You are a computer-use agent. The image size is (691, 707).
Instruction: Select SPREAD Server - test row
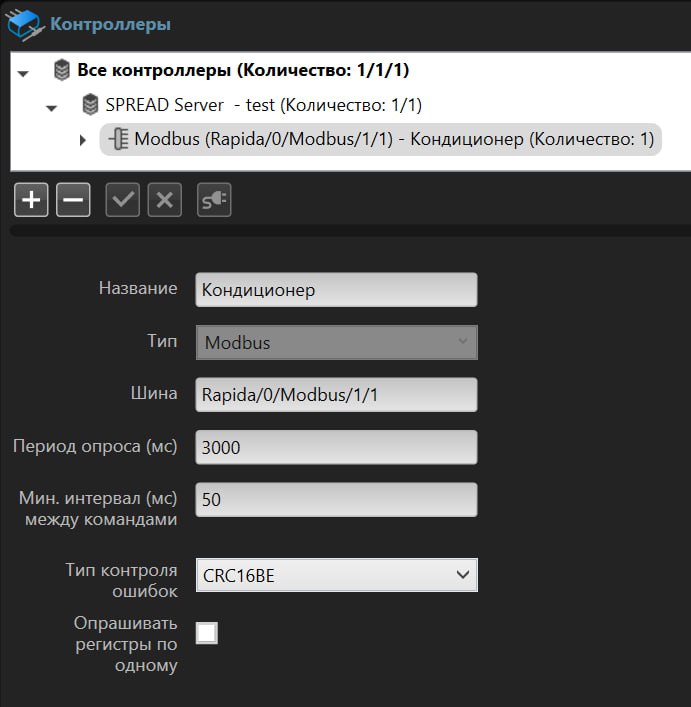264,105
